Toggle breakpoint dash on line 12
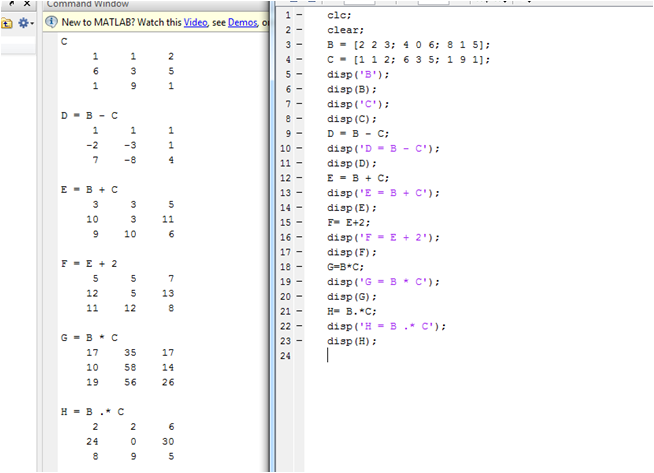 coord(299,178)
